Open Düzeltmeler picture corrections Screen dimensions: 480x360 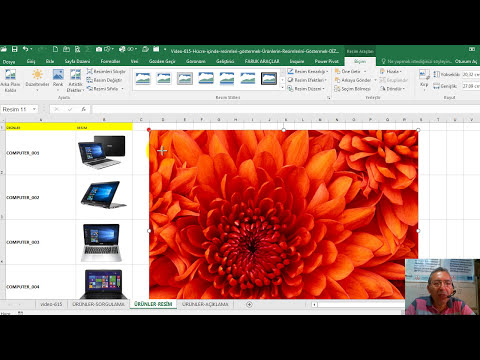tap(37, 79)
